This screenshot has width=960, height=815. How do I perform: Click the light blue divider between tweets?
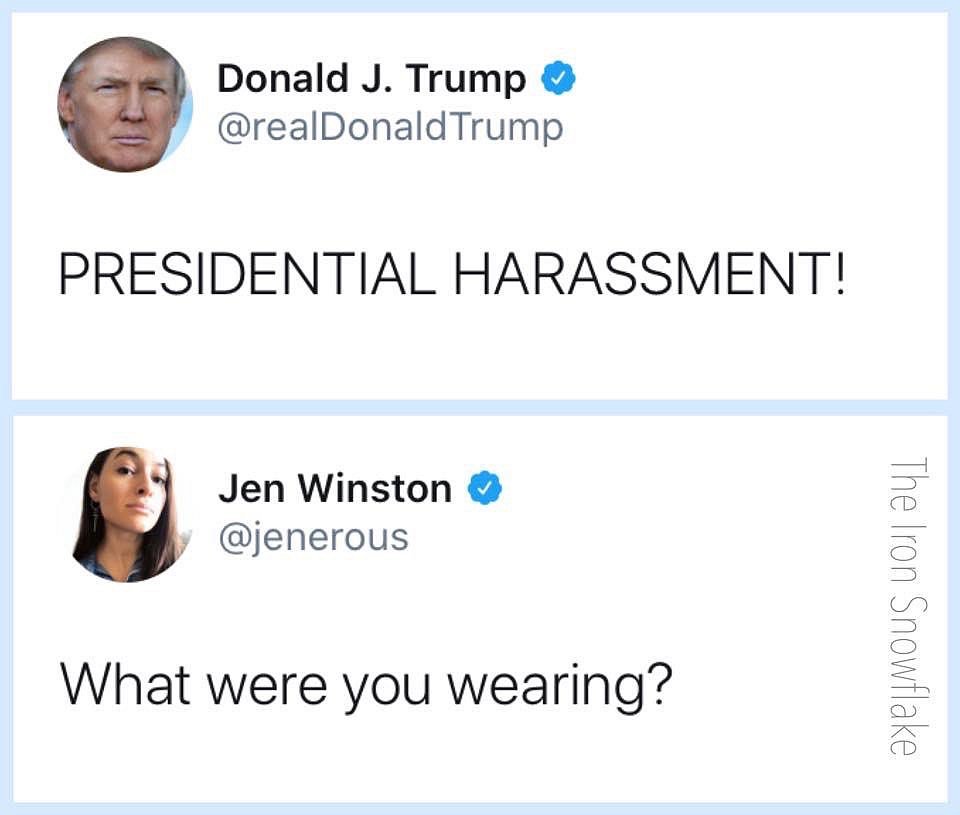[x=480, y=407]
